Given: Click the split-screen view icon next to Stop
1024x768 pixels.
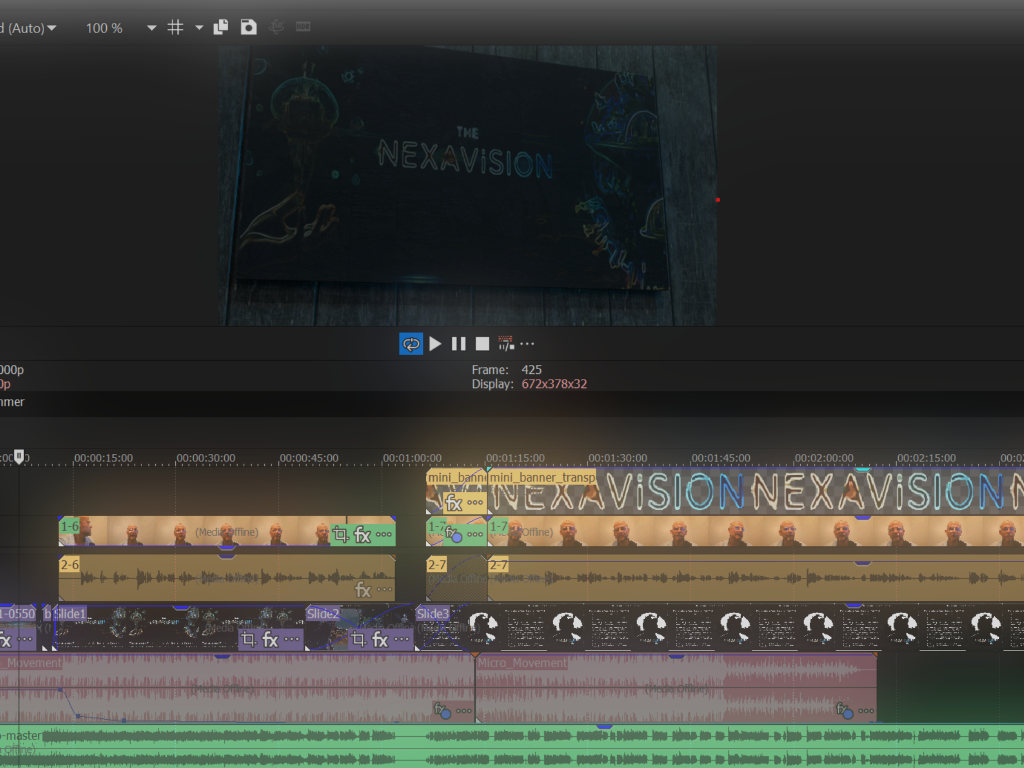Looking at the screenshot, I should coord(505,343).
